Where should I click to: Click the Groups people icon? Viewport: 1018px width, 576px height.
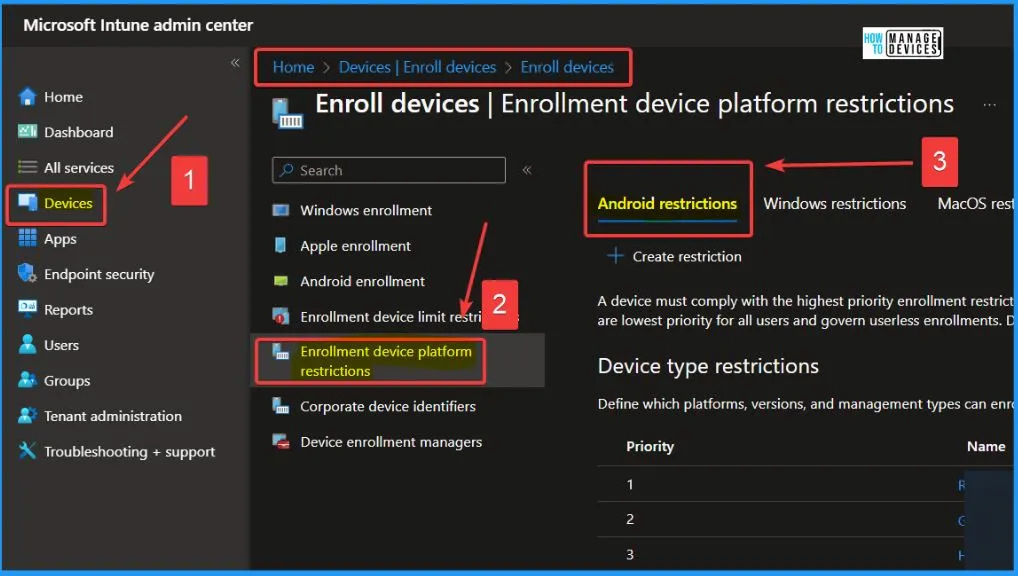pos(27,380)
